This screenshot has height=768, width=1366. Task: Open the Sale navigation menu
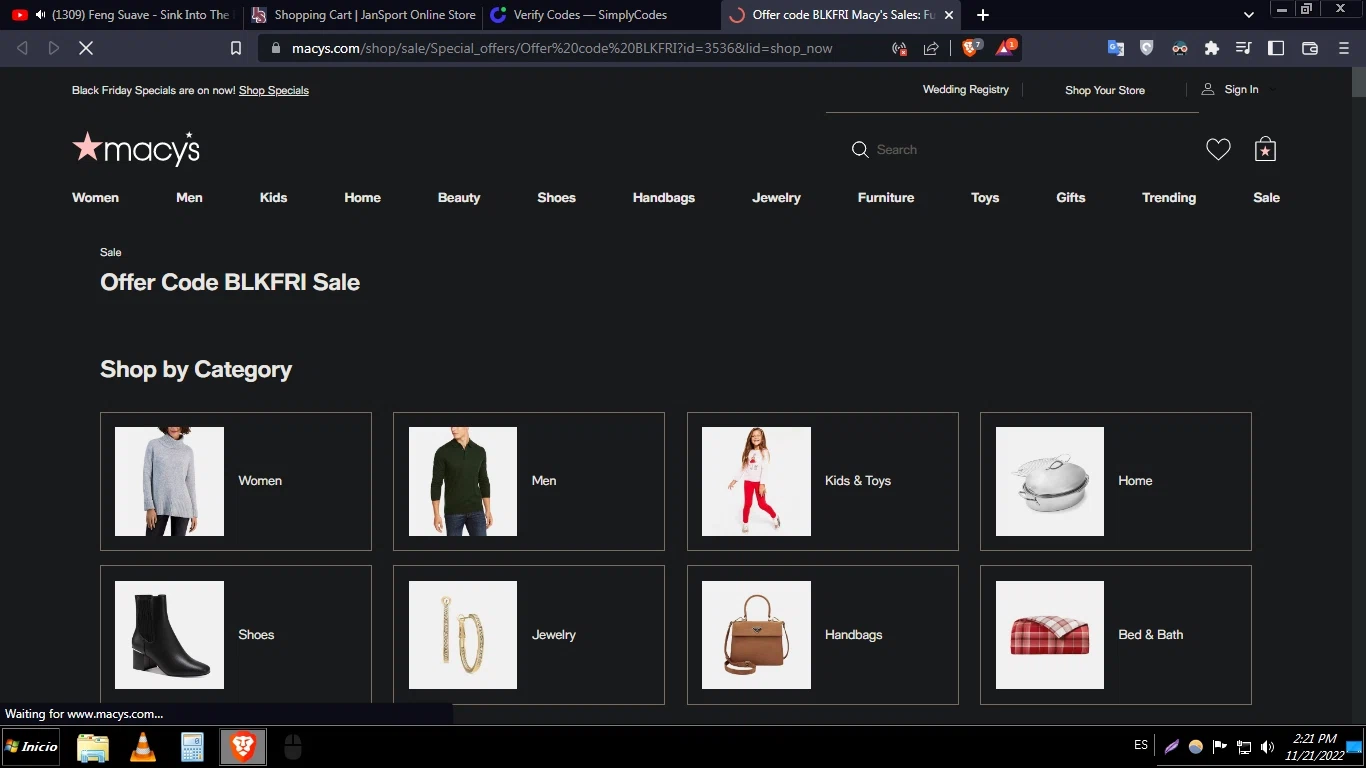(1266, 198)
